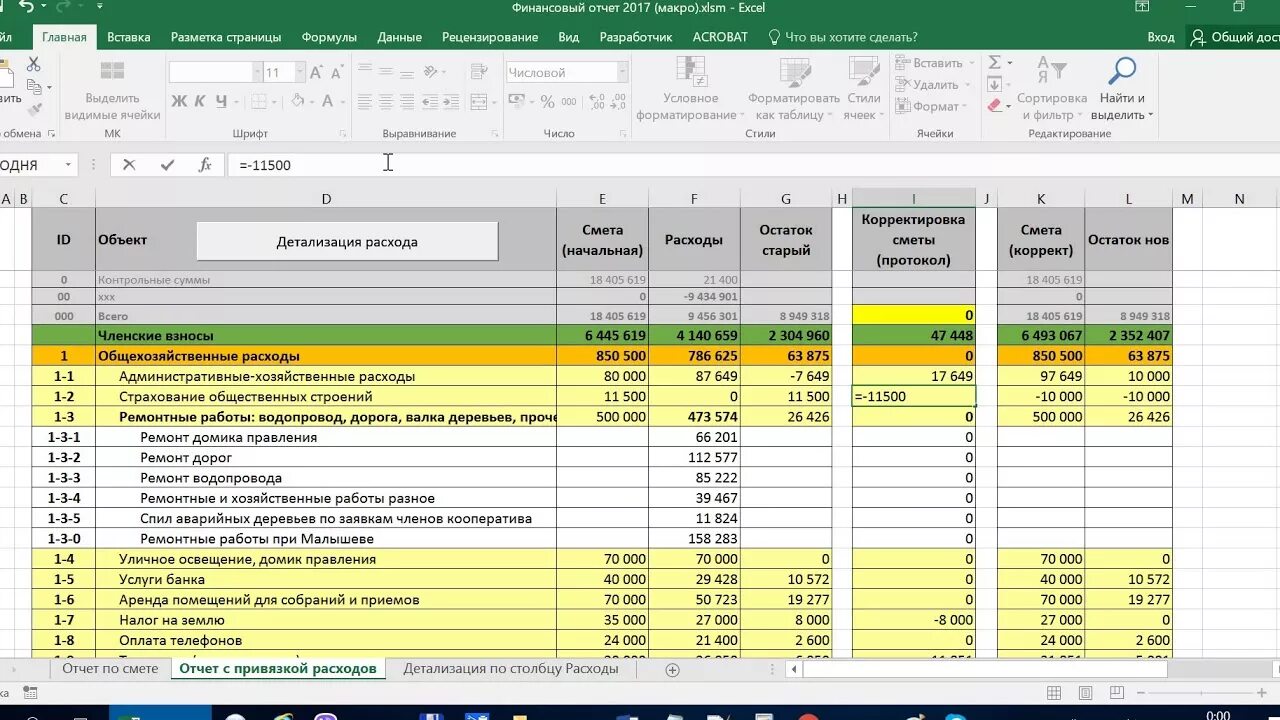Apply comma thousands separator 000 format
Viewport: 1280px width, 720px height.
point(570,102)
